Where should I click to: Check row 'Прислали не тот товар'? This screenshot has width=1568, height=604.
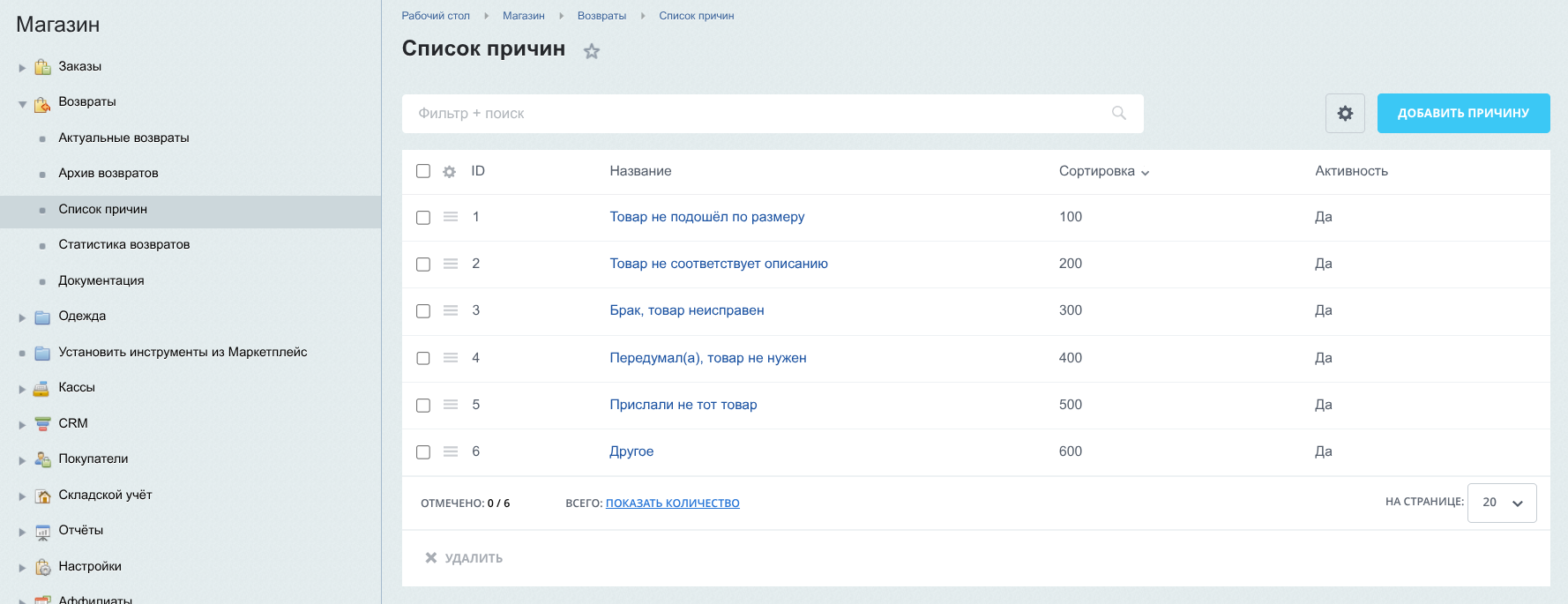tap(423, 406)
